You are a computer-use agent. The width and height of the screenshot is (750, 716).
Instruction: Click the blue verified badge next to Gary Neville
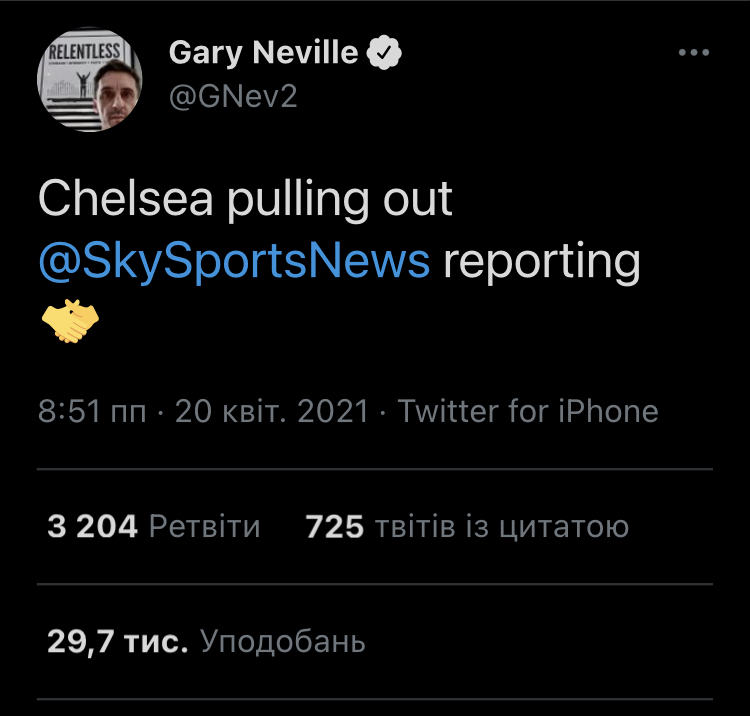coord(381,53)
